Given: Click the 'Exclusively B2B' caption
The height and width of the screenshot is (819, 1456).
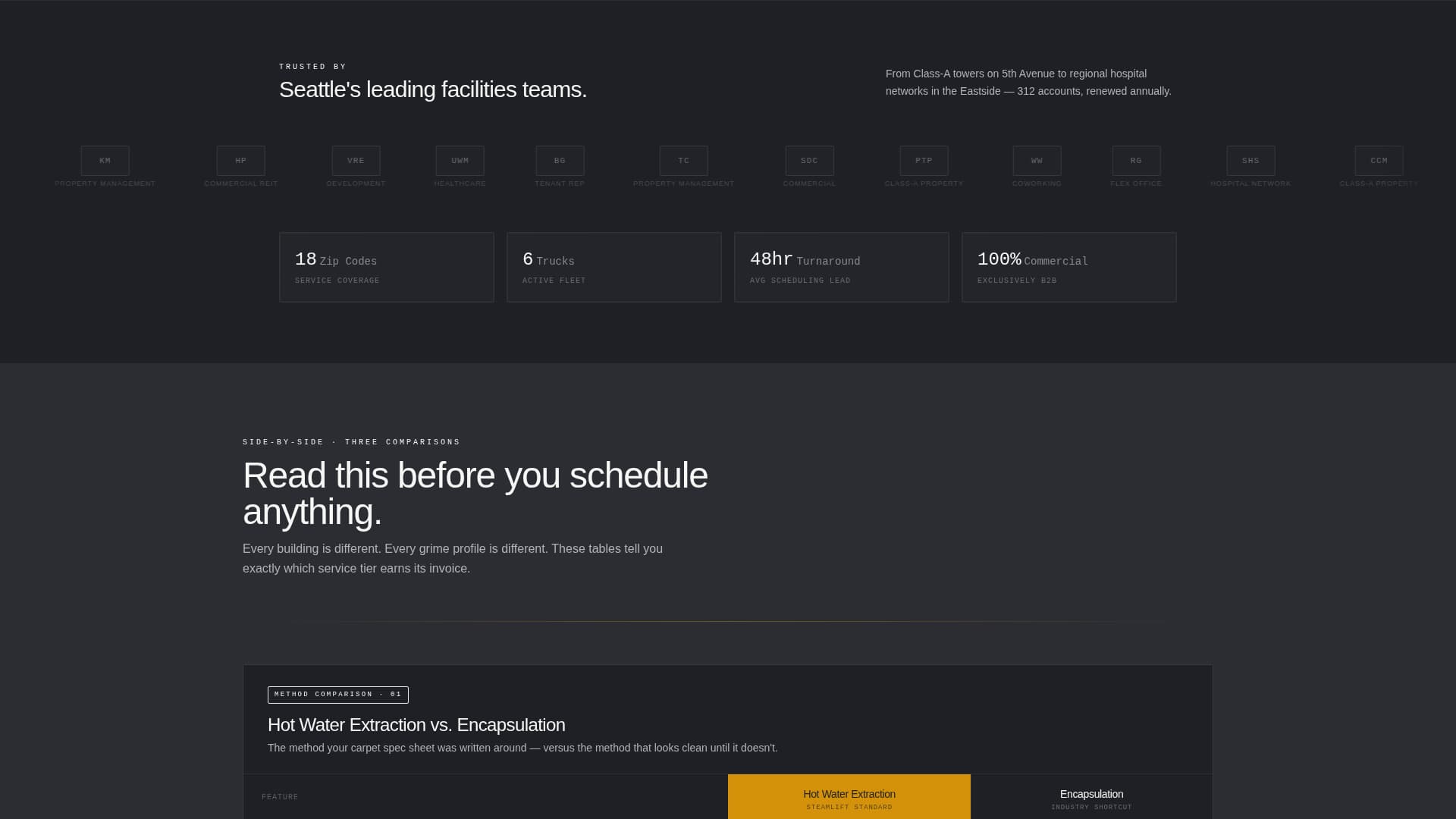Looking at the screenshot, I should (x=1017, y=281).
